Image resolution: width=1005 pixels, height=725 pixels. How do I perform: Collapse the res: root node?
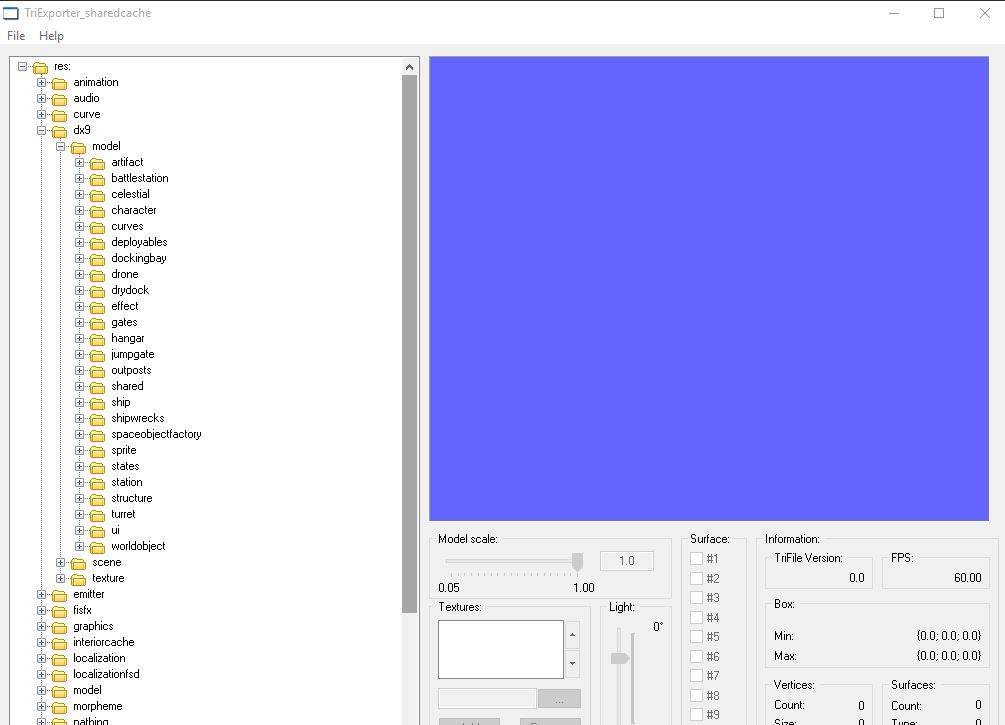[x=22, y=66]
